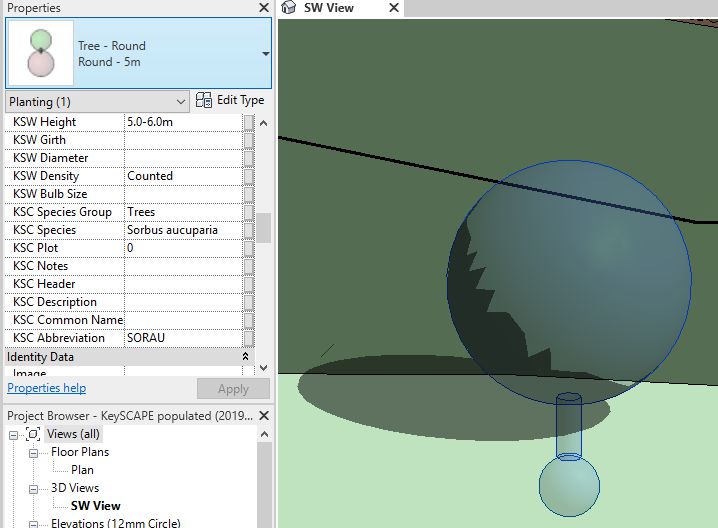This screenshot has height=528, width=718.
Task: Click associate button beside KSC Species
Action: point(249,230)
